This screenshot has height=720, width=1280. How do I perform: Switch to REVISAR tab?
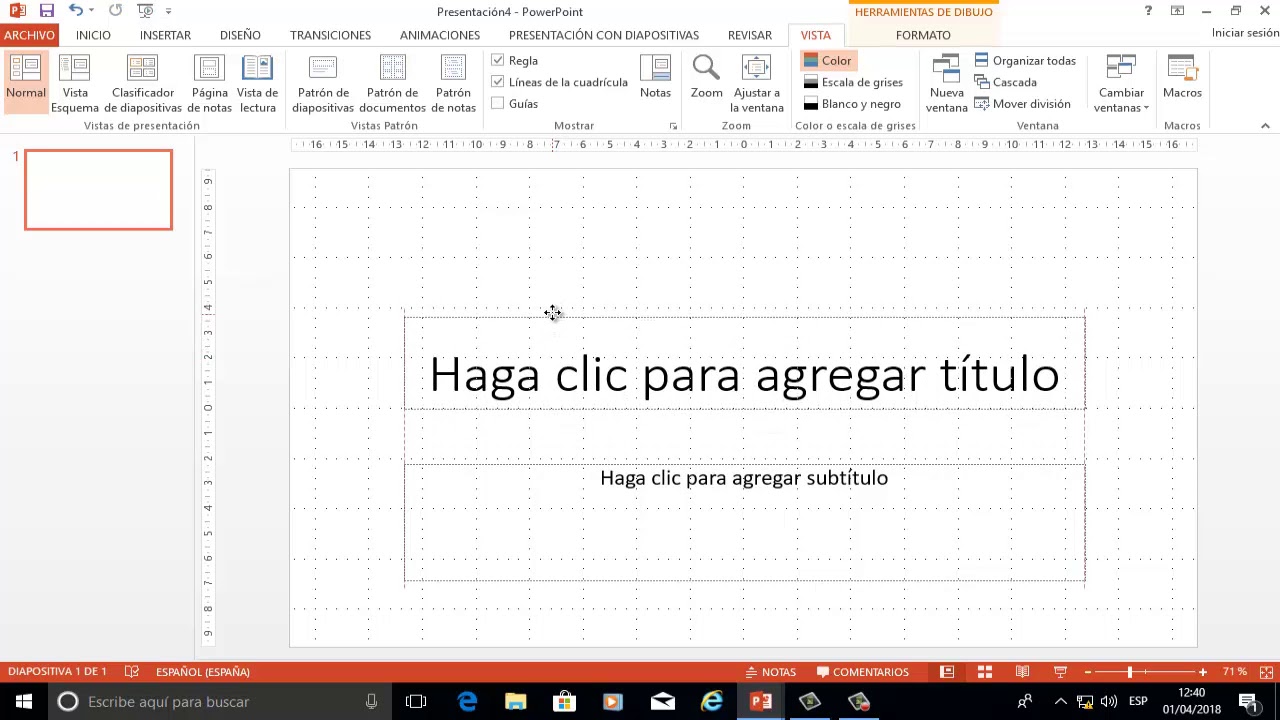[x=749, y=35]
